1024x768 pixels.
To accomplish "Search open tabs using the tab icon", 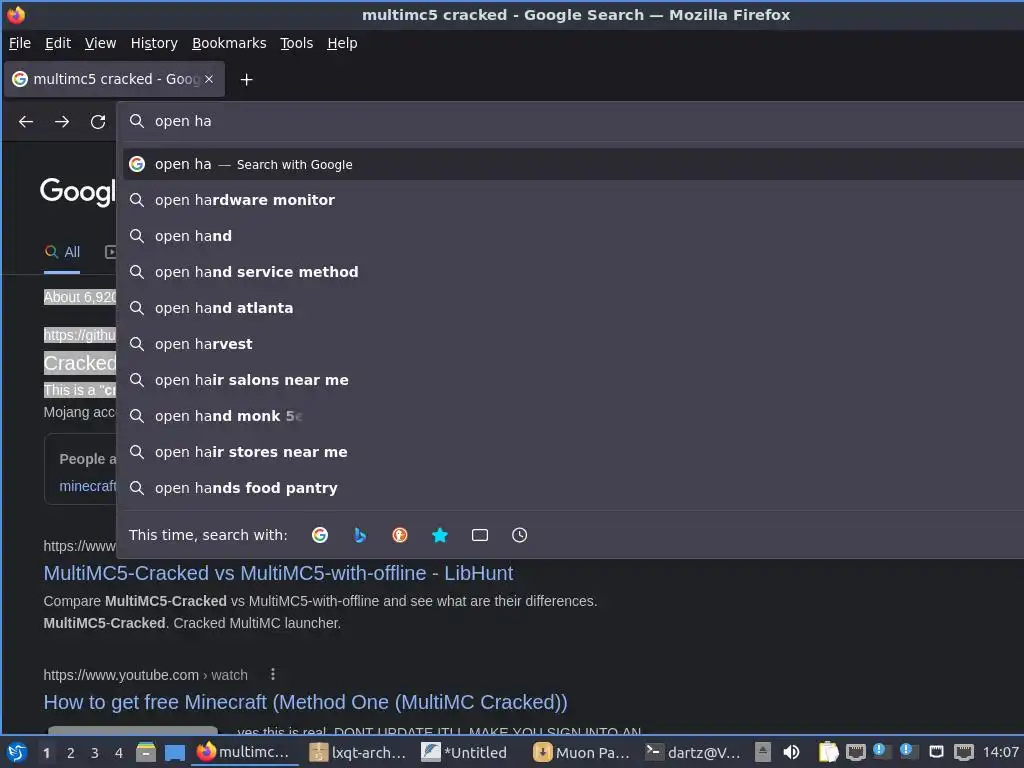I will coord(480,536).
